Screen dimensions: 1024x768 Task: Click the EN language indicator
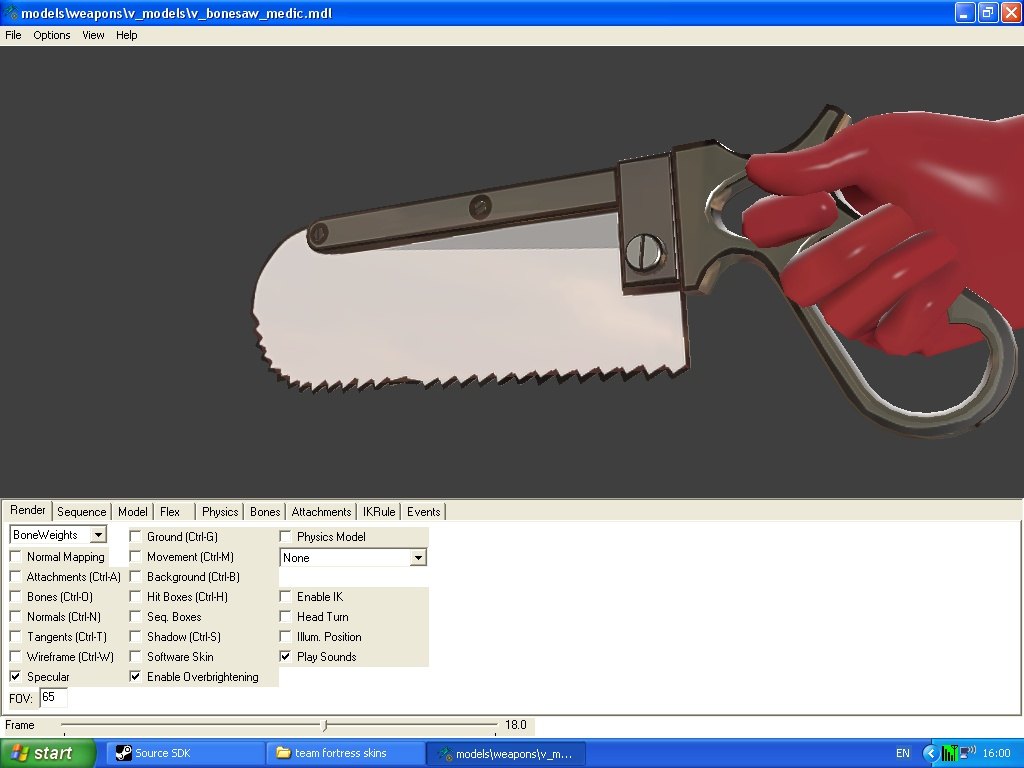point(903,753)
